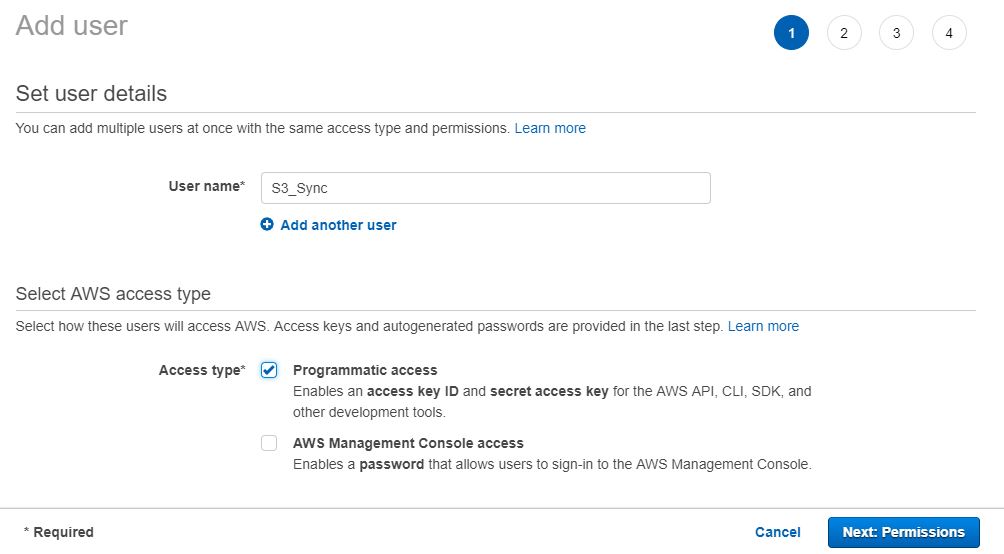The image size is (1004, 554).
Task: Click the AWS Management Console access label
Action: tap(408, 443)
